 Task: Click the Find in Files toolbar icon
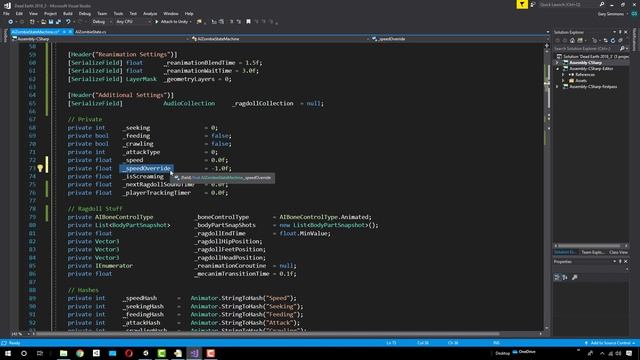pyautogui.click(x=199, y=22)
